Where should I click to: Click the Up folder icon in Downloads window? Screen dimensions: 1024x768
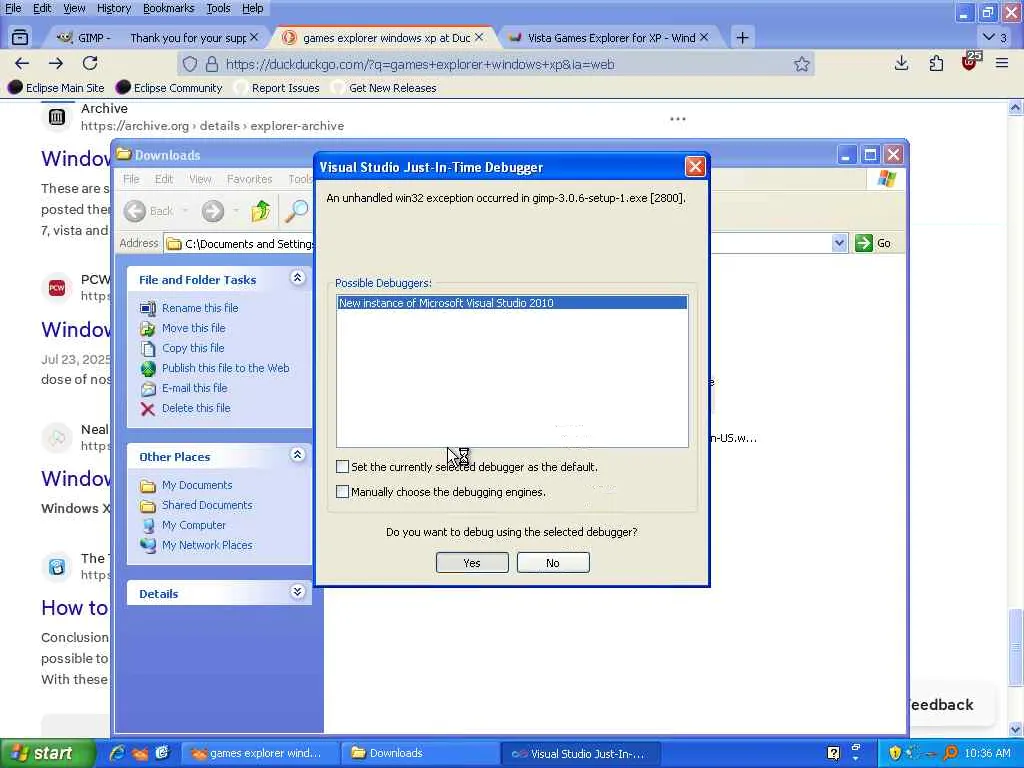[261, 210]
